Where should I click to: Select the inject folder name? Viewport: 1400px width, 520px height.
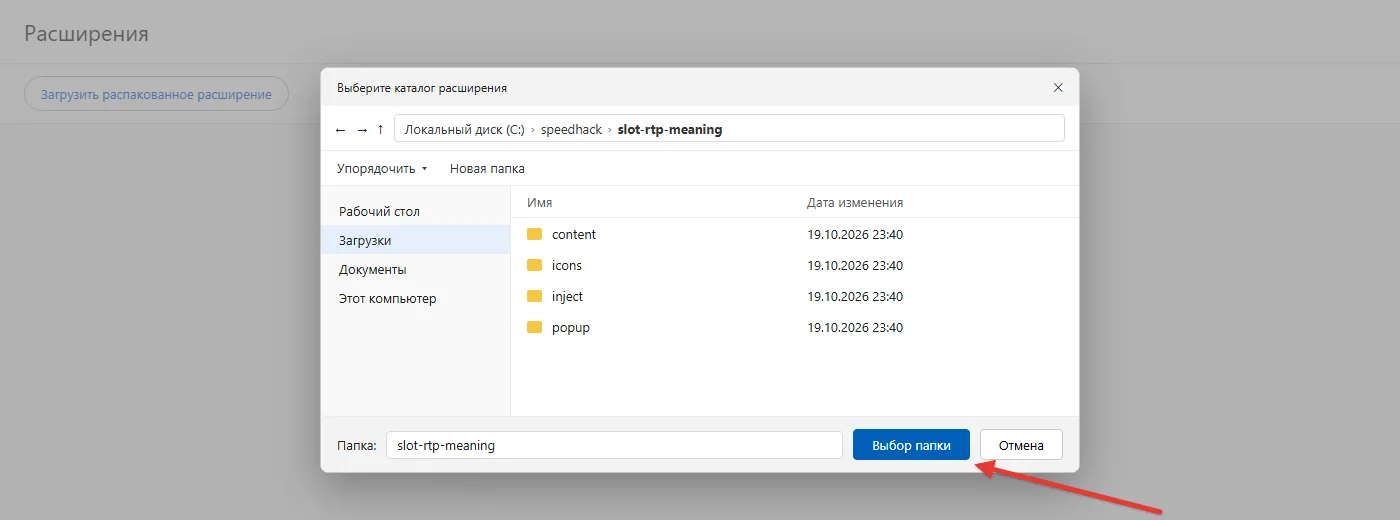pyautogui.click(x=567, y=297)
